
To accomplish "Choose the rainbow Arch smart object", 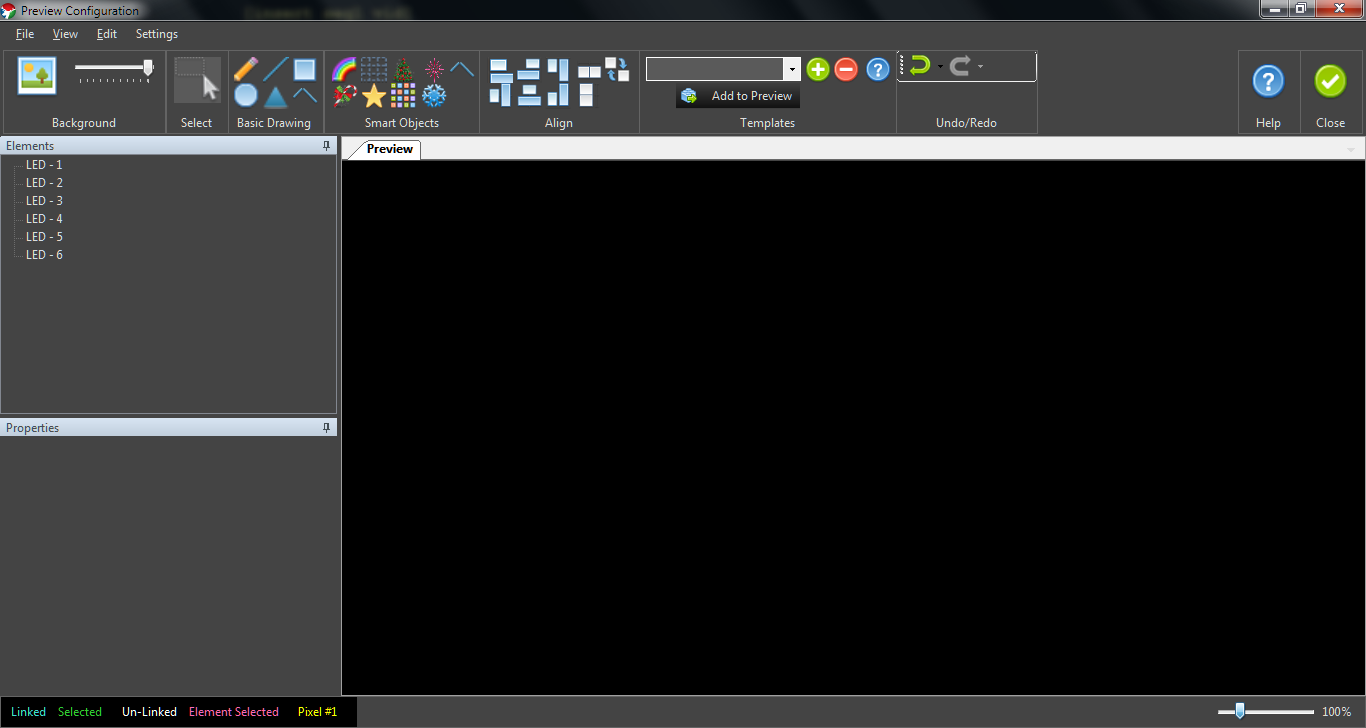I will [344, 69].
